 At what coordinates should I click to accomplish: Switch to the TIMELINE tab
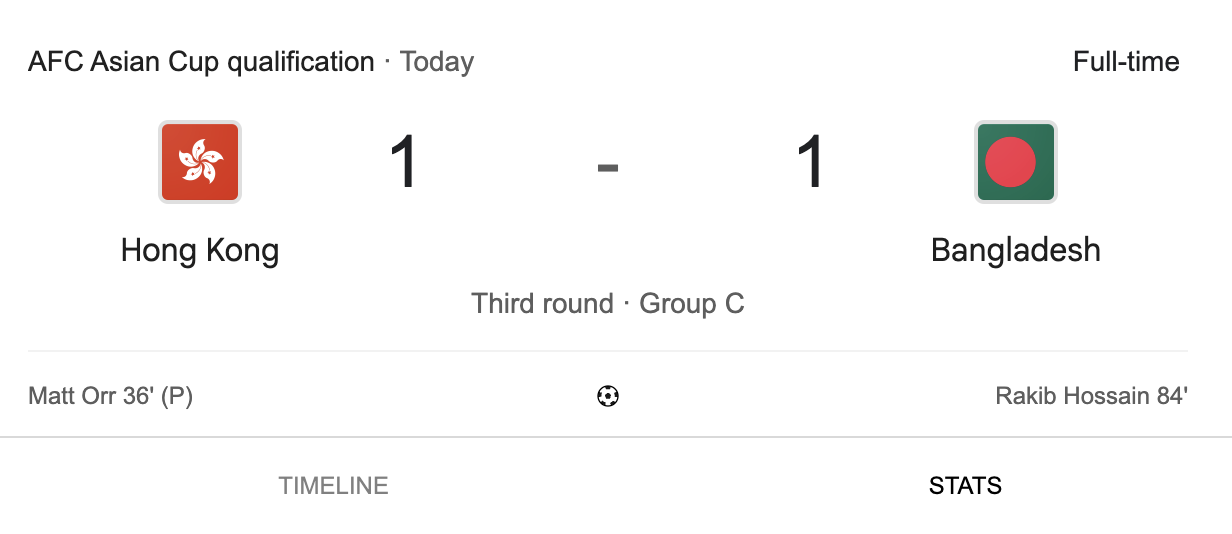[x=333, y=486]
